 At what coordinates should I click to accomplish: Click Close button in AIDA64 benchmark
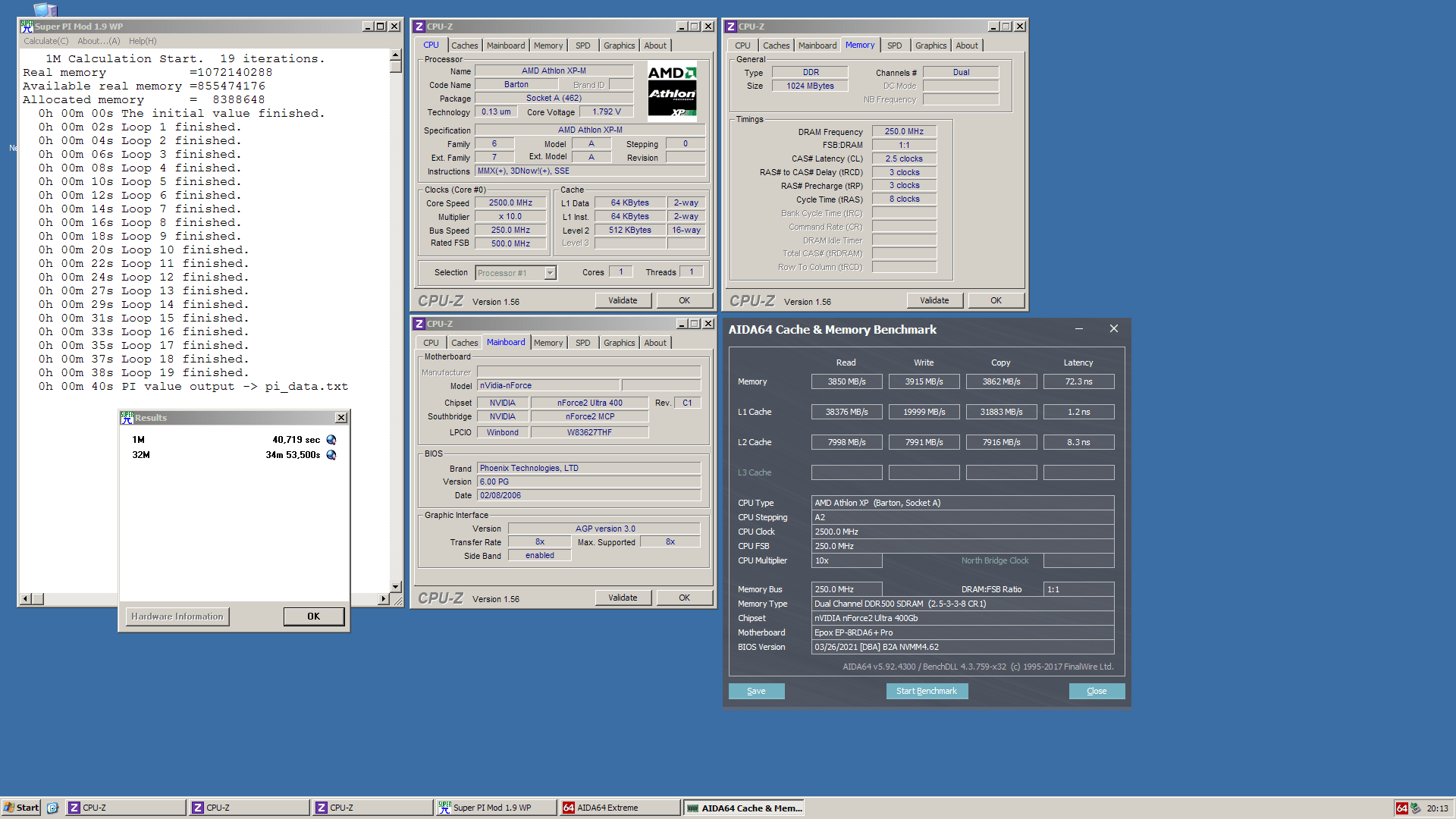point(1097,691)
